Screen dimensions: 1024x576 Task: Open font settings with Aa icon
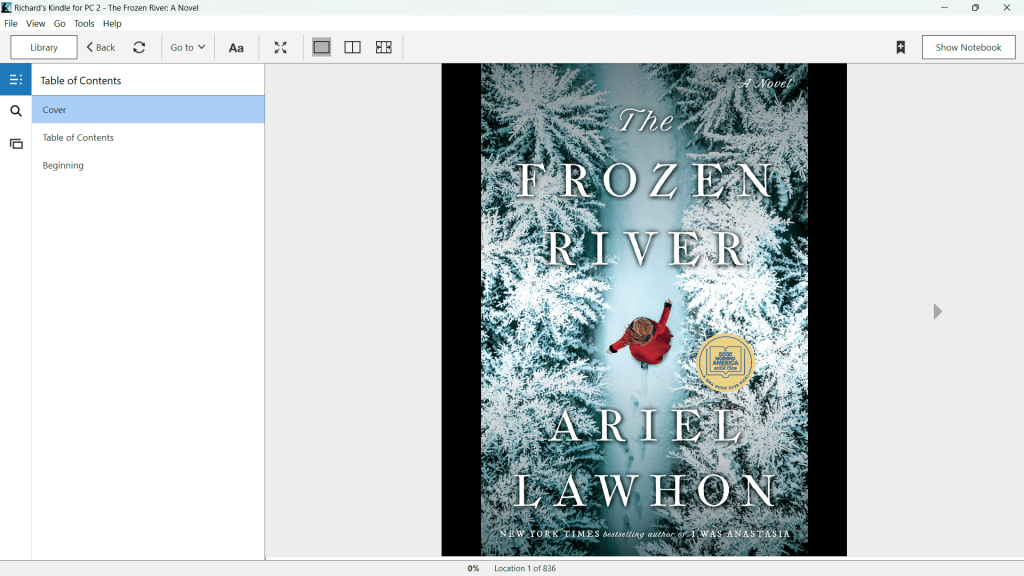pos(236,47)
